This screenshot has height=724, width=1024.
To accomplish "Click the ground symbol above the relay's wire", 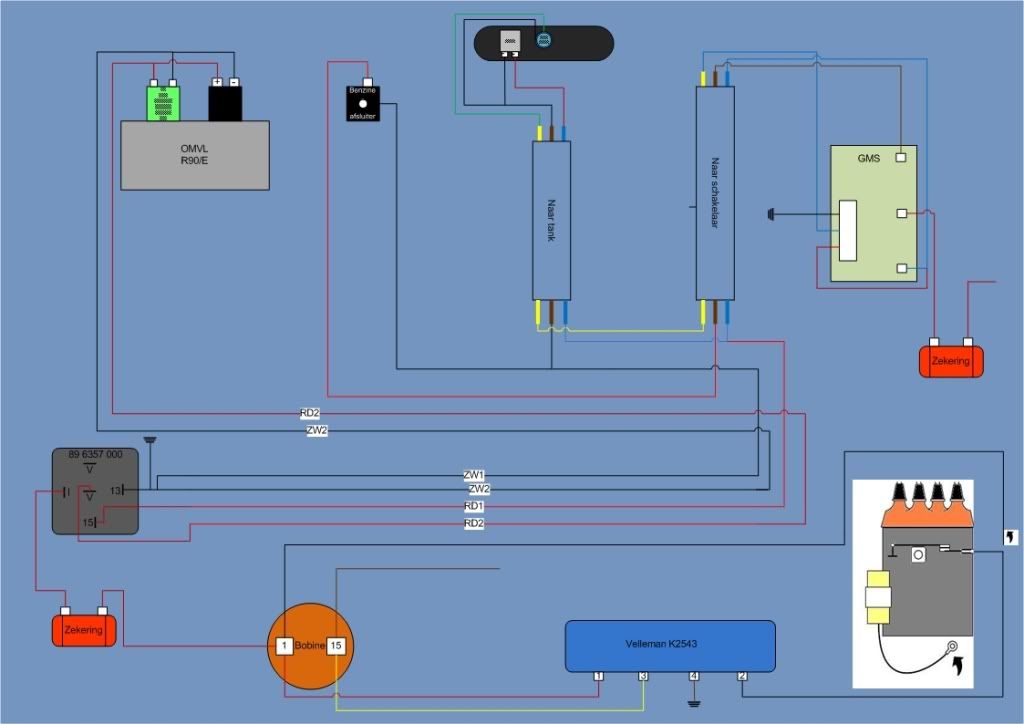I will click(x=150, y=441).
